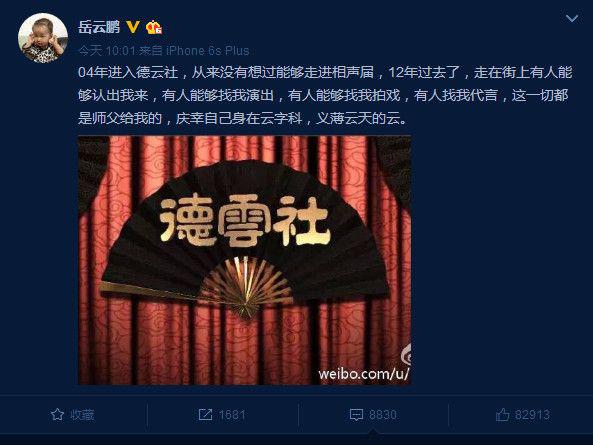Click 岳云鹏's baby avatar photo
This screenshot has height=445, width=593.
tap(43, 38)
